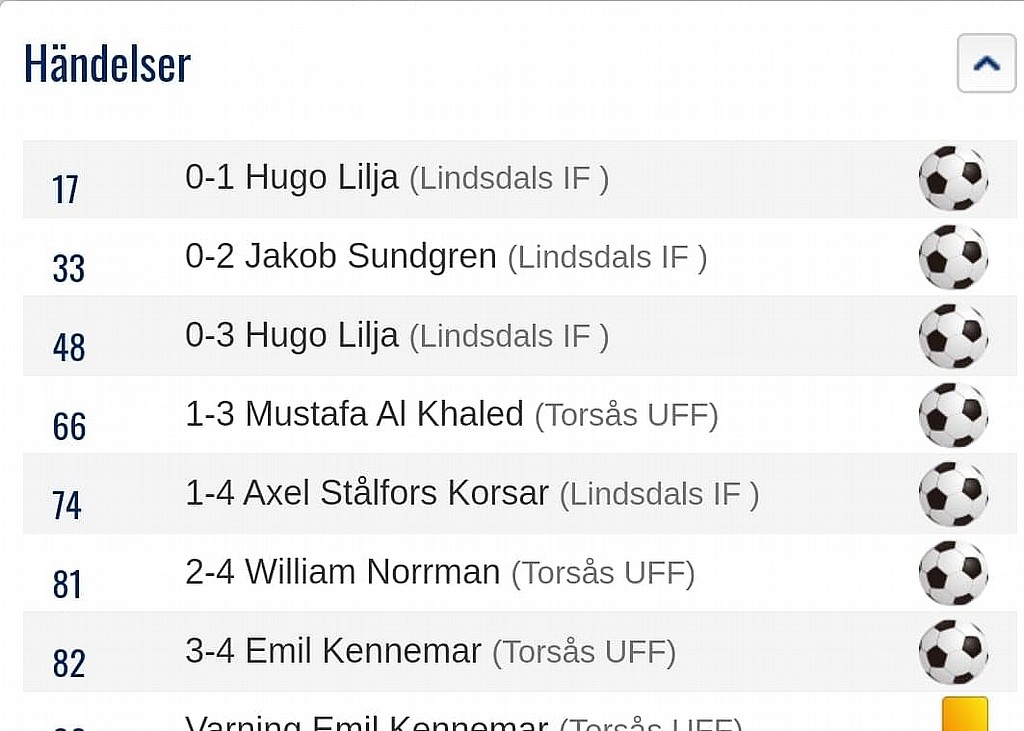Select William Norrman in the 2-4 event
Viewport: 1024px width, 731px height.
(x=372, y=572)
